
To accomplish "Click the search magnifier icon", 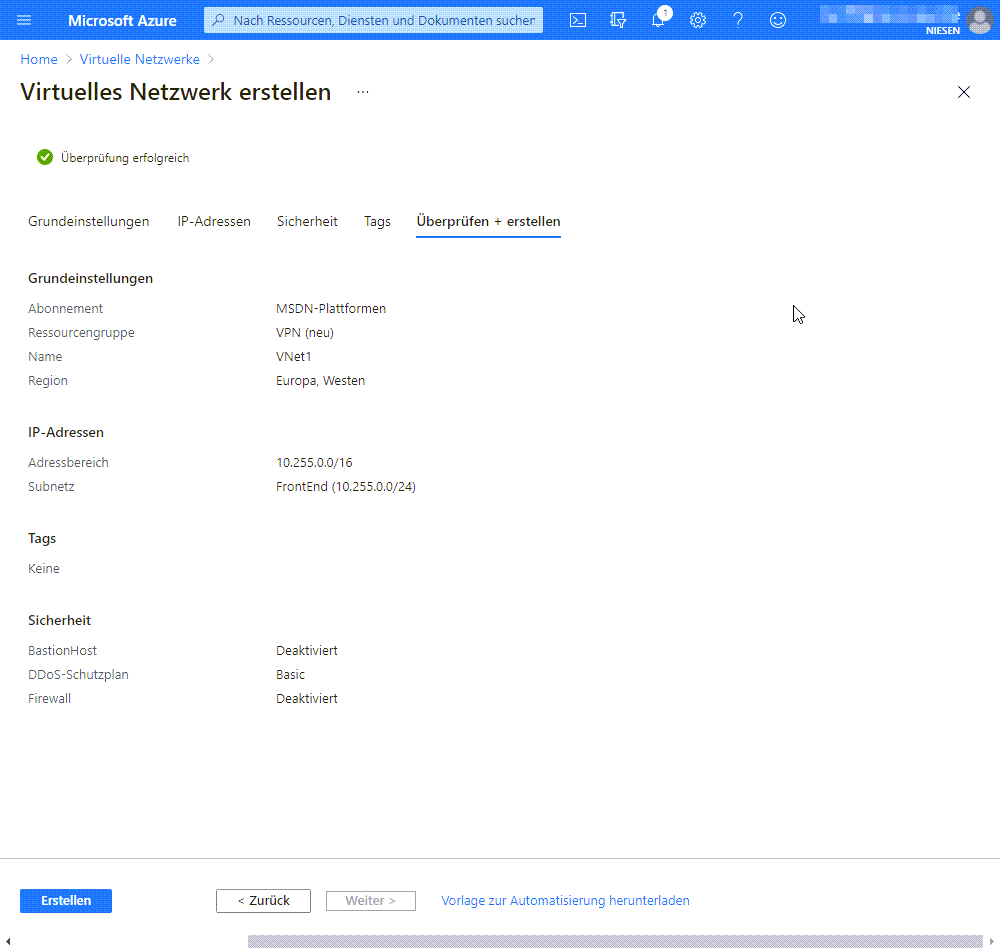I will [x=218, y=20].
